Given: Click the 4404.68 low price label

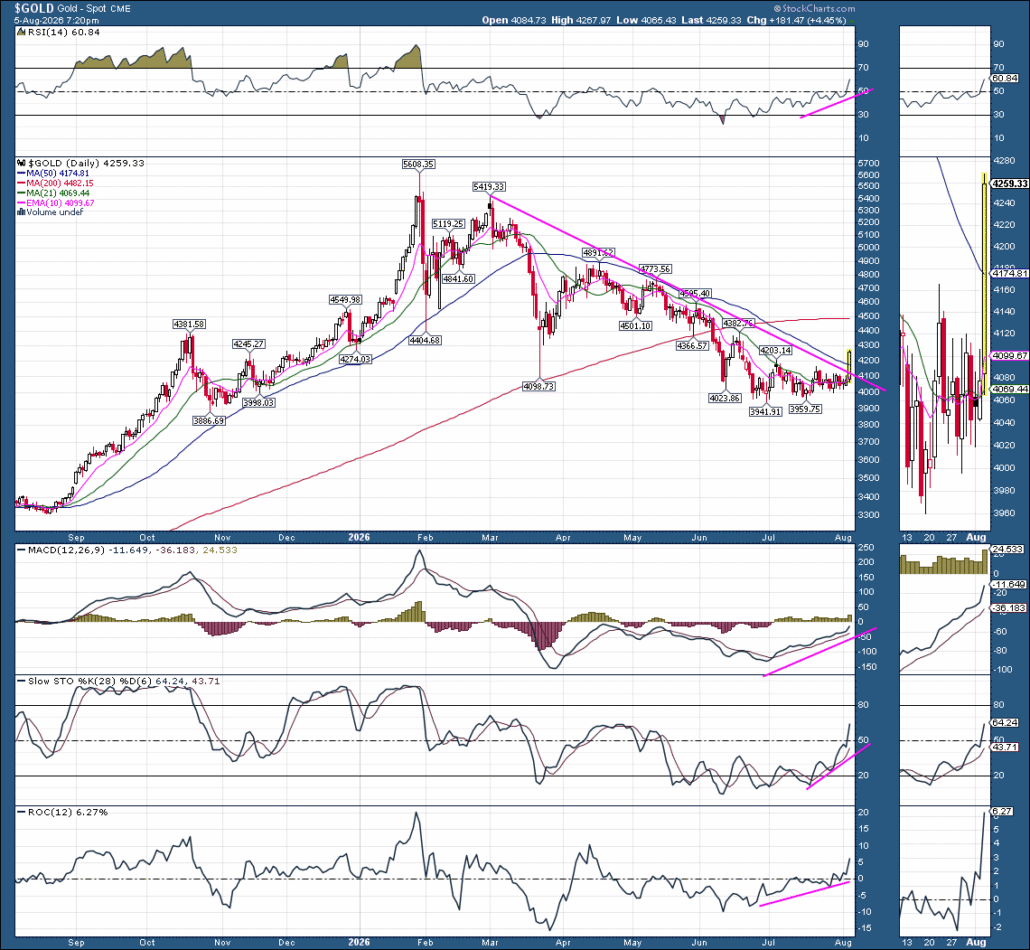Looking at the screenshot, I should [x=424, y=340].
